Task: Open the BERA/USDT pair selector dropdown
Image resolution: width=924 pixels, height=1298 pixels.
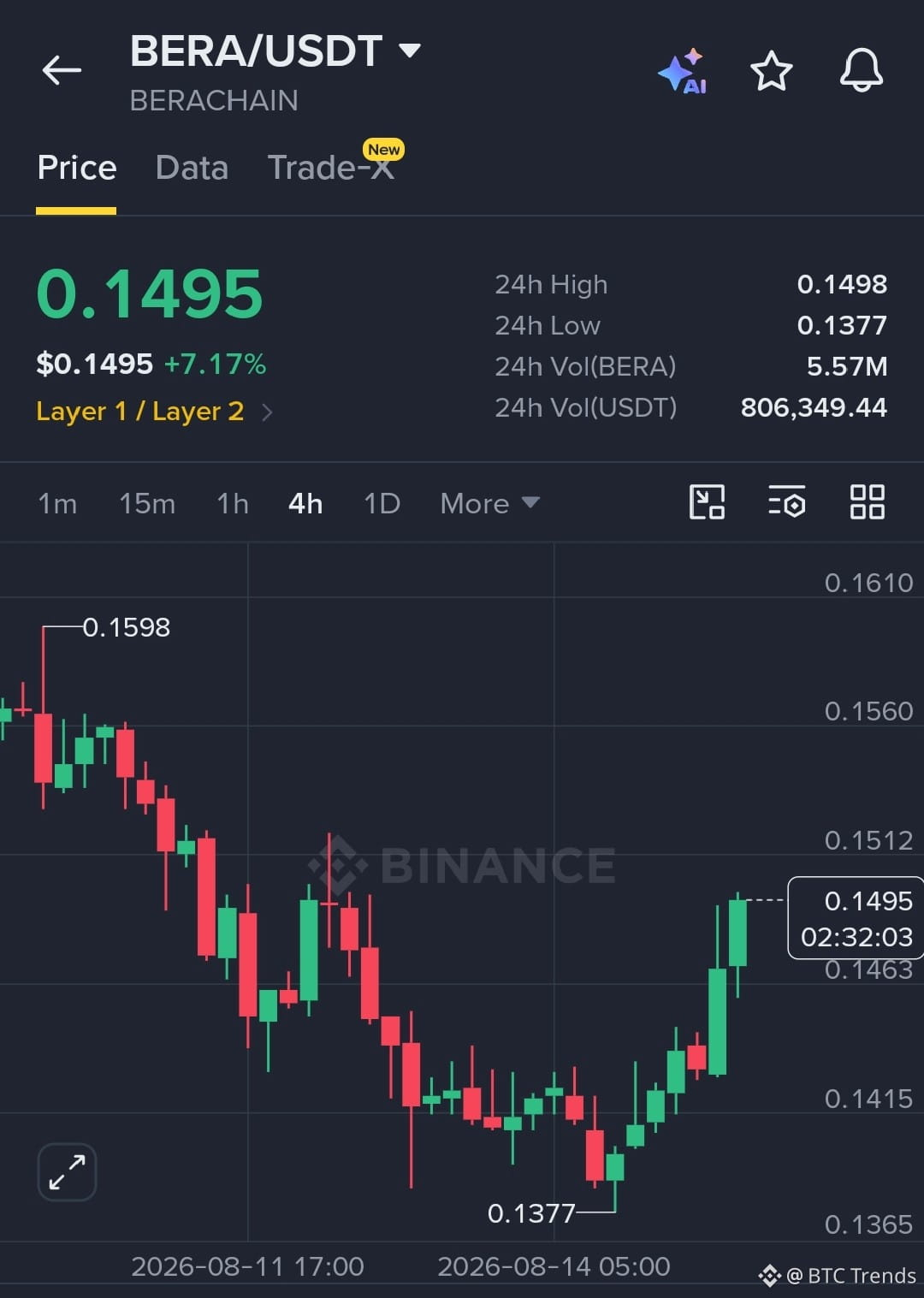Action: click(411, 50)
